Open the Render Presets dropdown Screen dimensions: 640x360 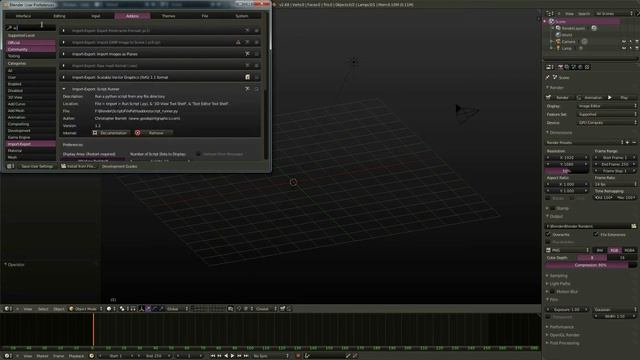click(x=584, y=142)
